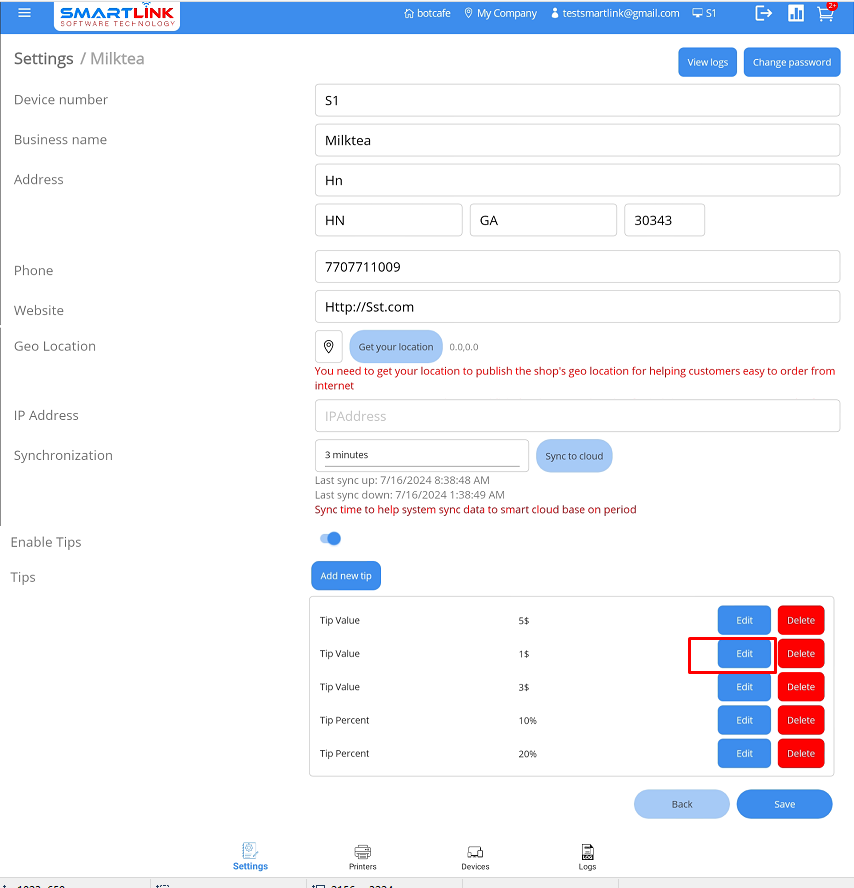
Task: Open the shopping cart icon
Action: [x=825, y=14]
